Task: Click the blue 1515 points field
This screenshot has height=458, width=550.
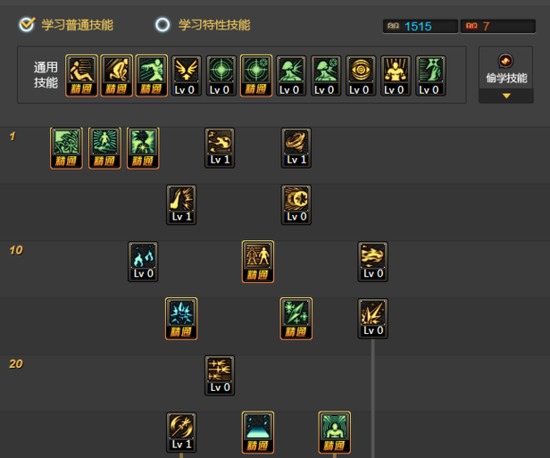Action: 420,26
